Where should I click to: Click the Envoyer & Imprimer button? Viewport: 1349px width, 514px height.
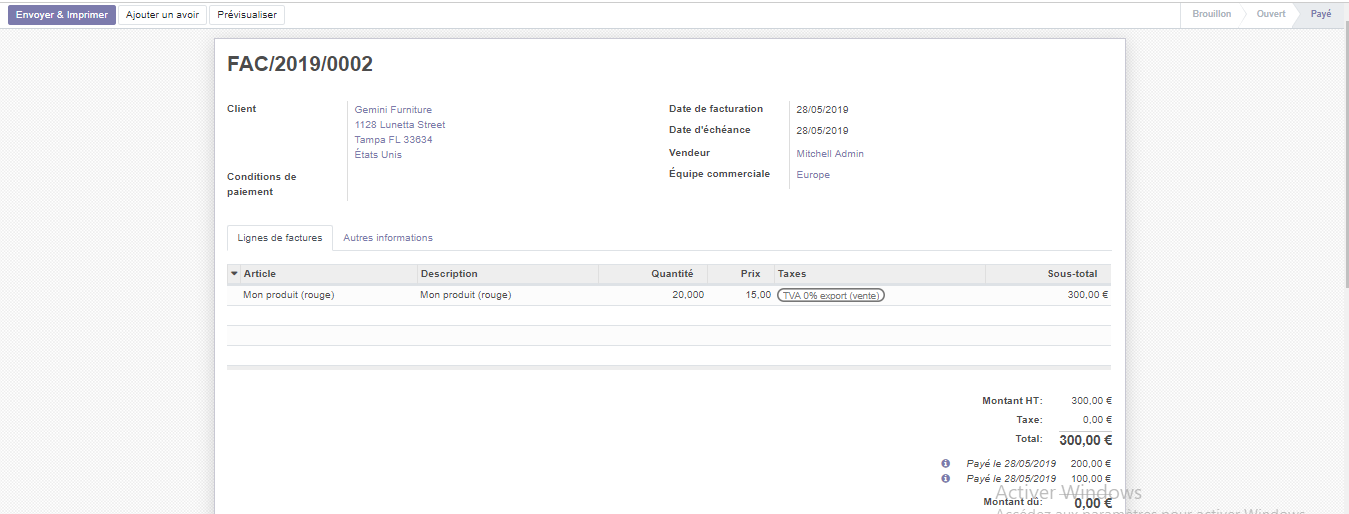pos(62,15)
